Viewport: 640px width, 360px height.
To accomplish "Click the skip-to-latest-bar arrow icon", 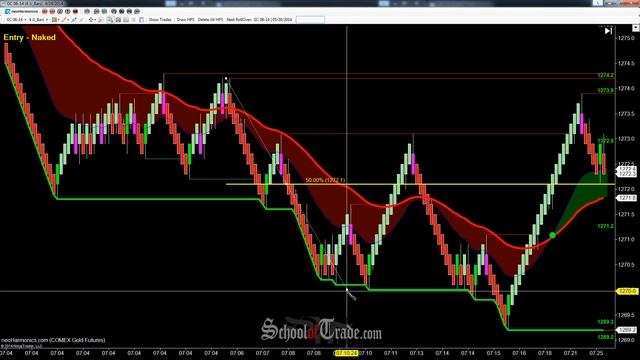I will 608,31.
